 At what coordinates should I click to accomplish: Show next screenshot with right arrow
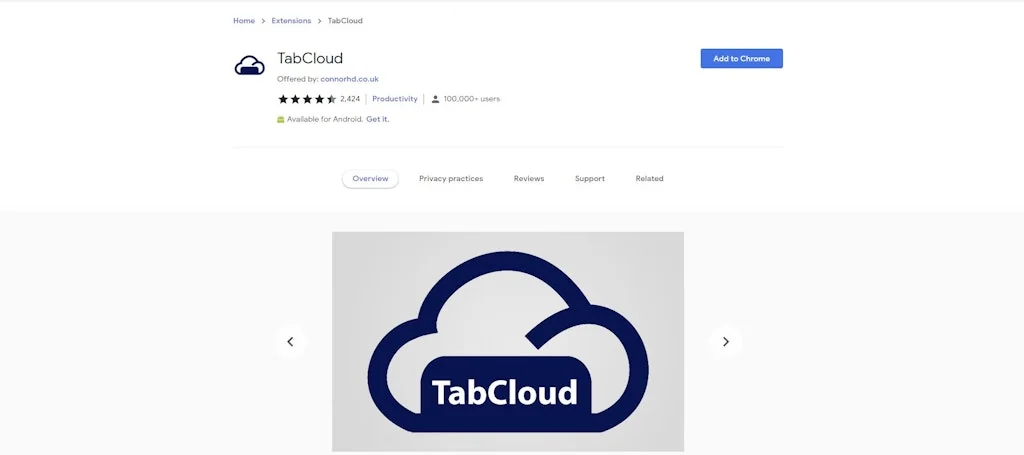(x=726, y=341)
